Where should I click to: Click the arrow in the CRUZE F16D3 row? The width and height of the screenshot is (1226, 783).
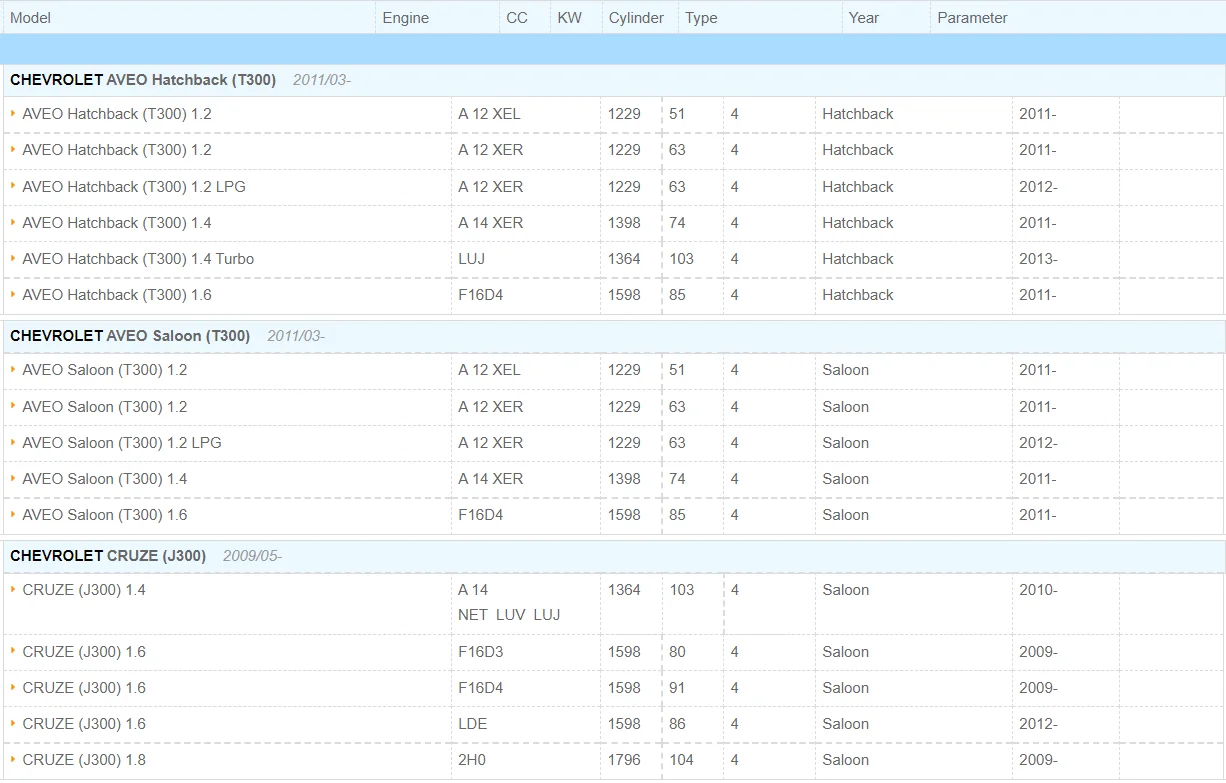coord(13,651)
